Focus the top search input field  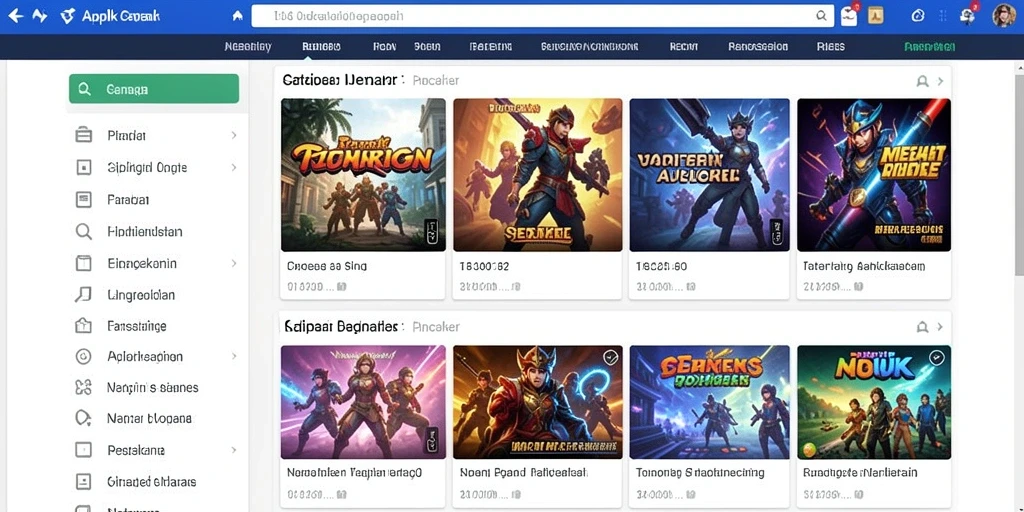click(x=542, y=16)
